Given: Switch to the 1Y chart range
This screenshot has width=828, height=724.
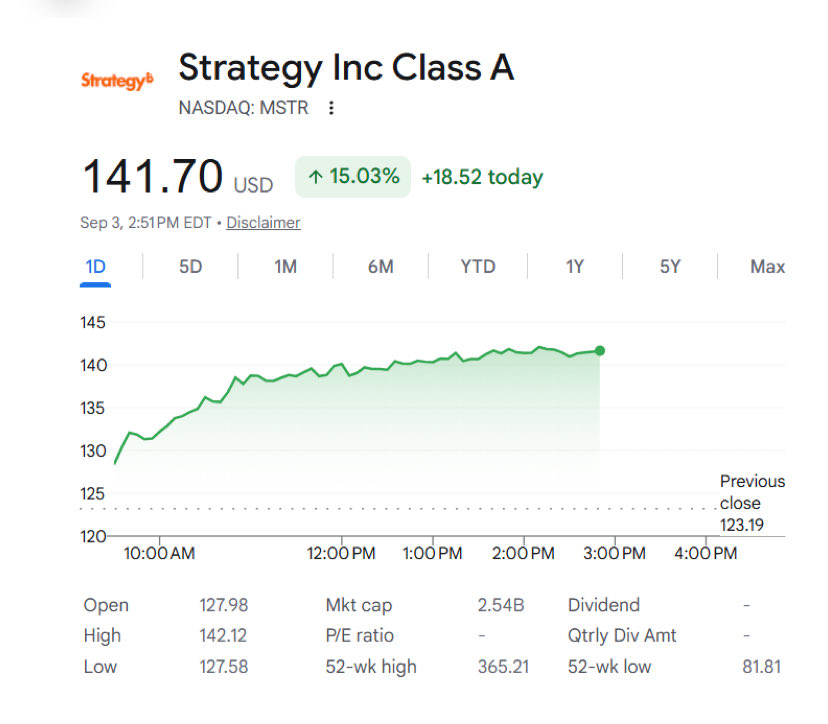Looking at the screenshot, I should pos(575,267).
